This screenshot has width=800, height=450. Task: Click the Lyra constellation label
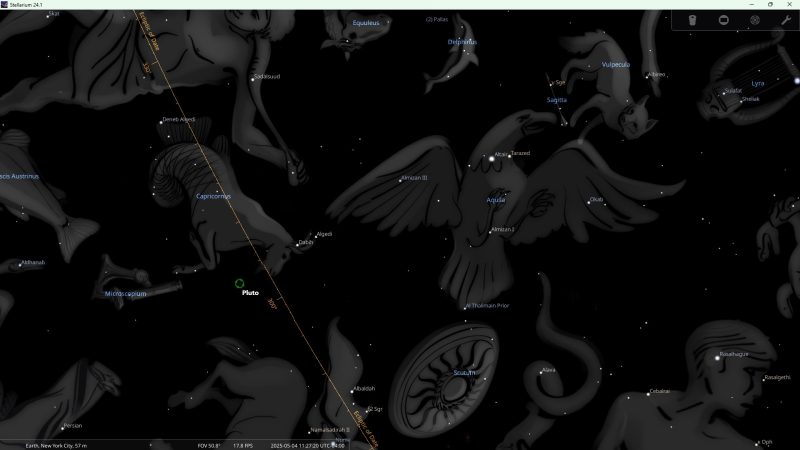[x=758, y=83]
